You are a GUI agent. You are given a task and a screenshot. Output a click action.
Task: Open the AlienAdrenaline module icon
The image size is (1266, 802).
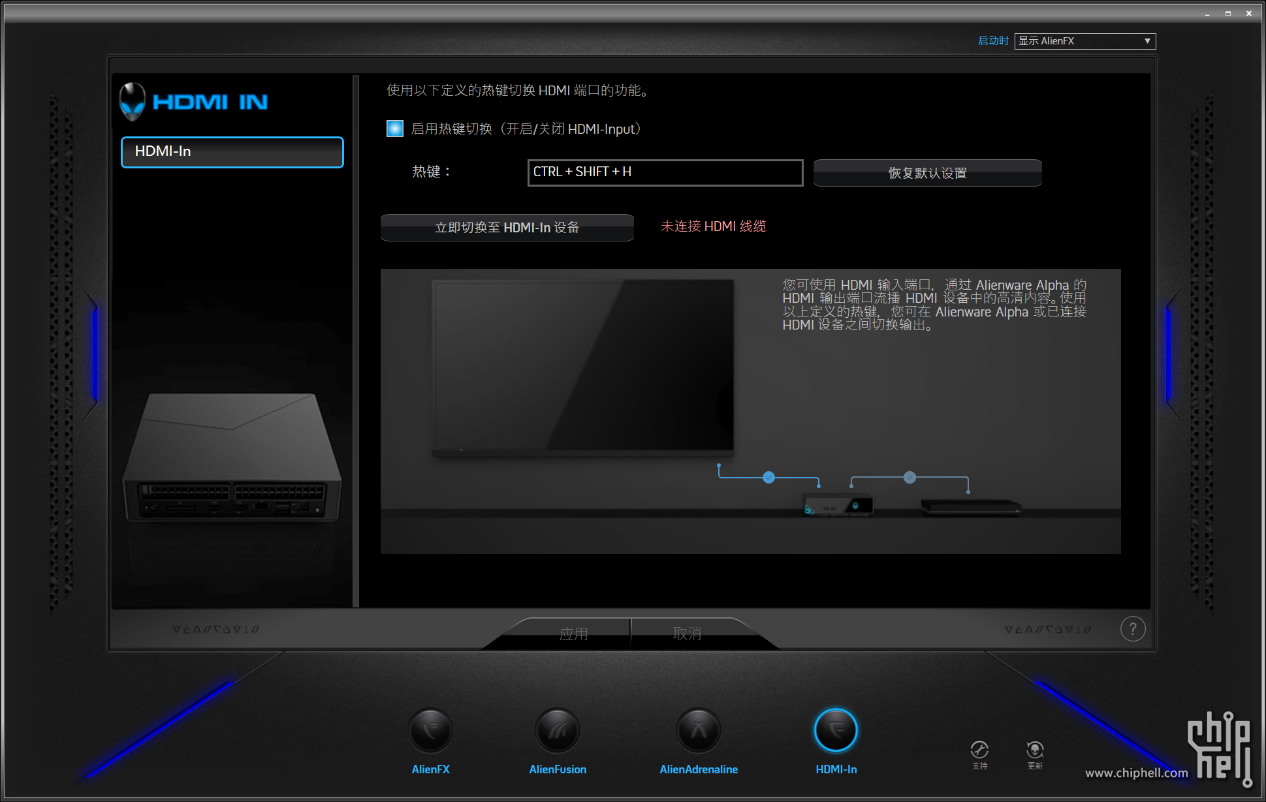tap(698, 730)
